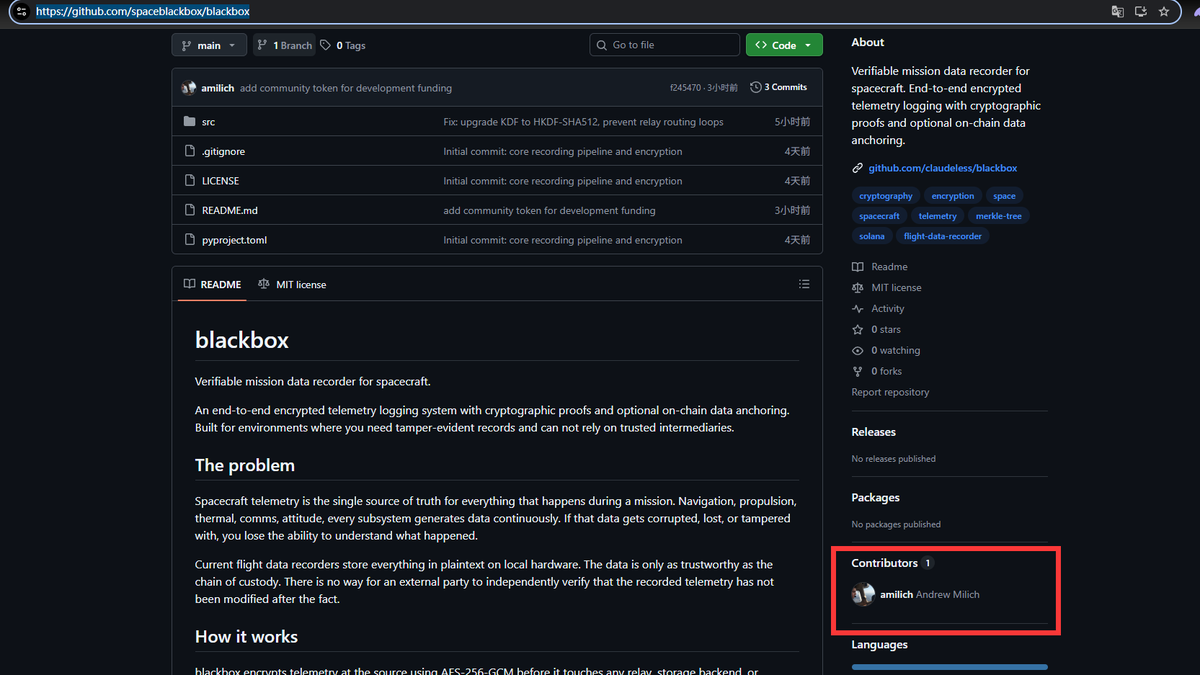Click the install app icon in address bar
1200x675 pixels.
1141,11
